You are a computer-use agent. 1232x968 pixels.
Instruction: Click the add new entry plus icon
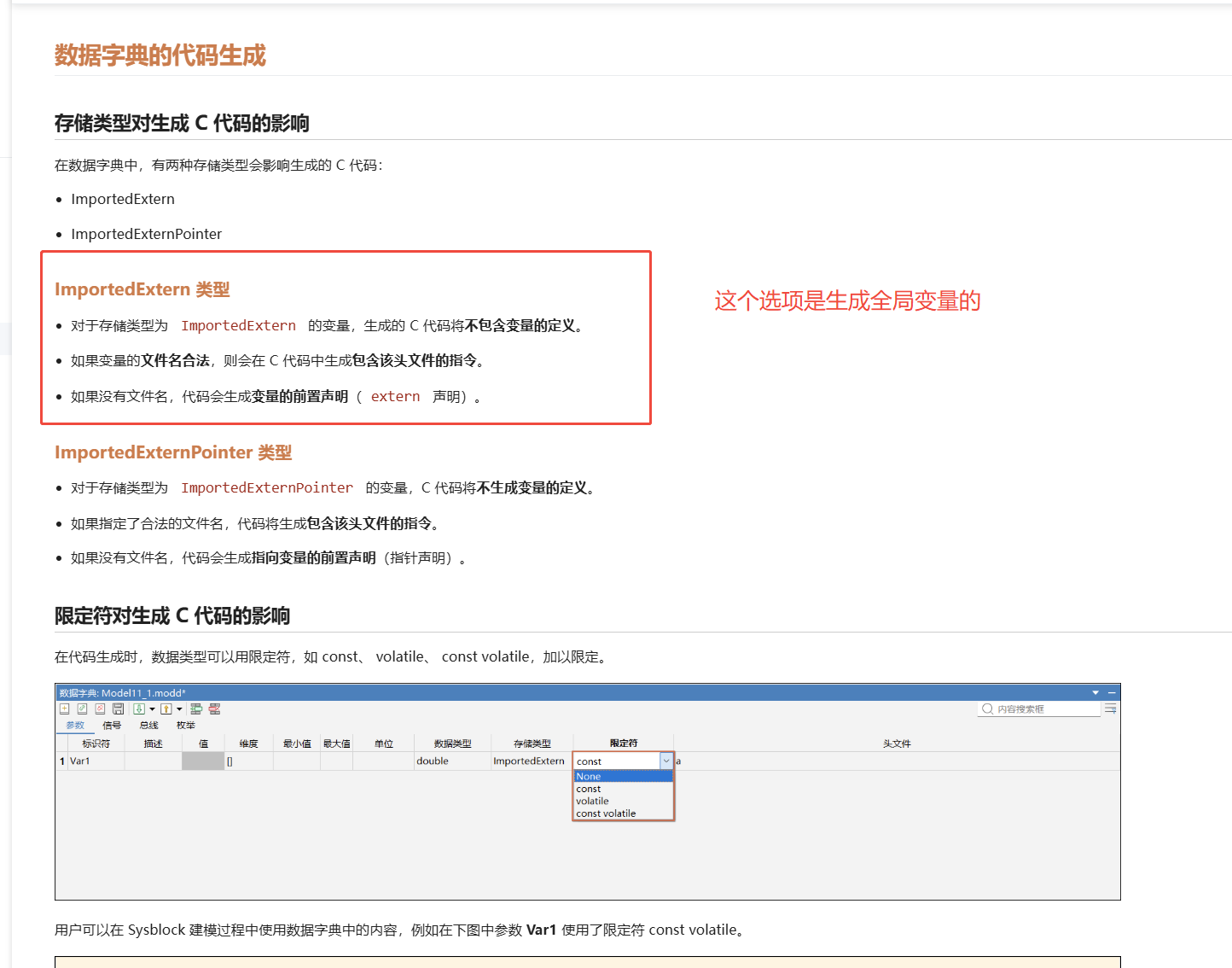click(64, 709)
